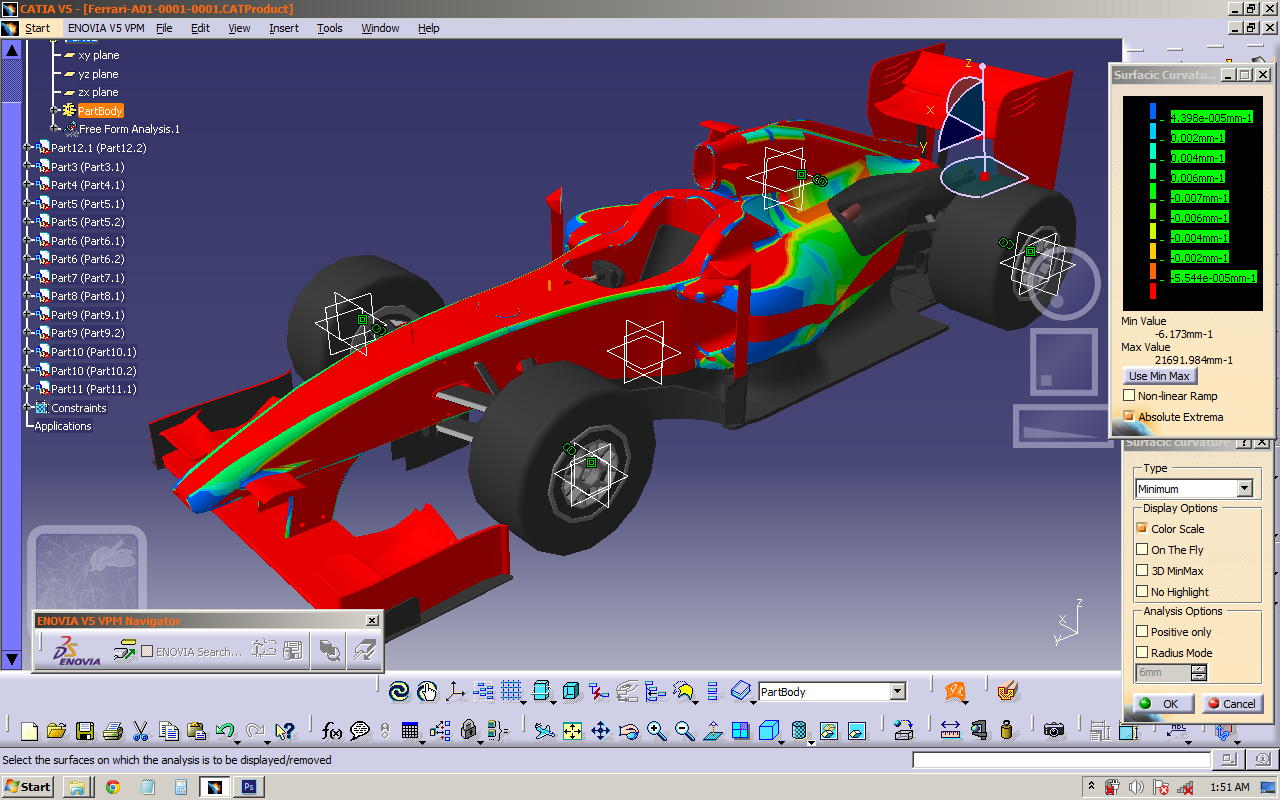Toggle the Color Scale checkbox

coord(1142,529)
